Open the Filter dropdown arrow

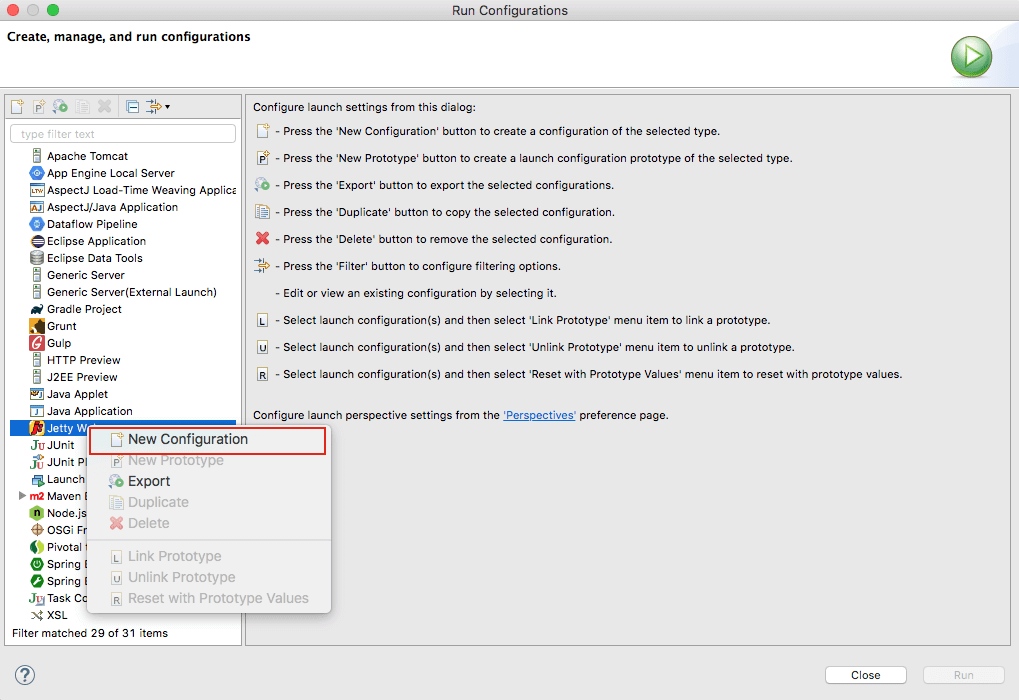coord(168,106)
